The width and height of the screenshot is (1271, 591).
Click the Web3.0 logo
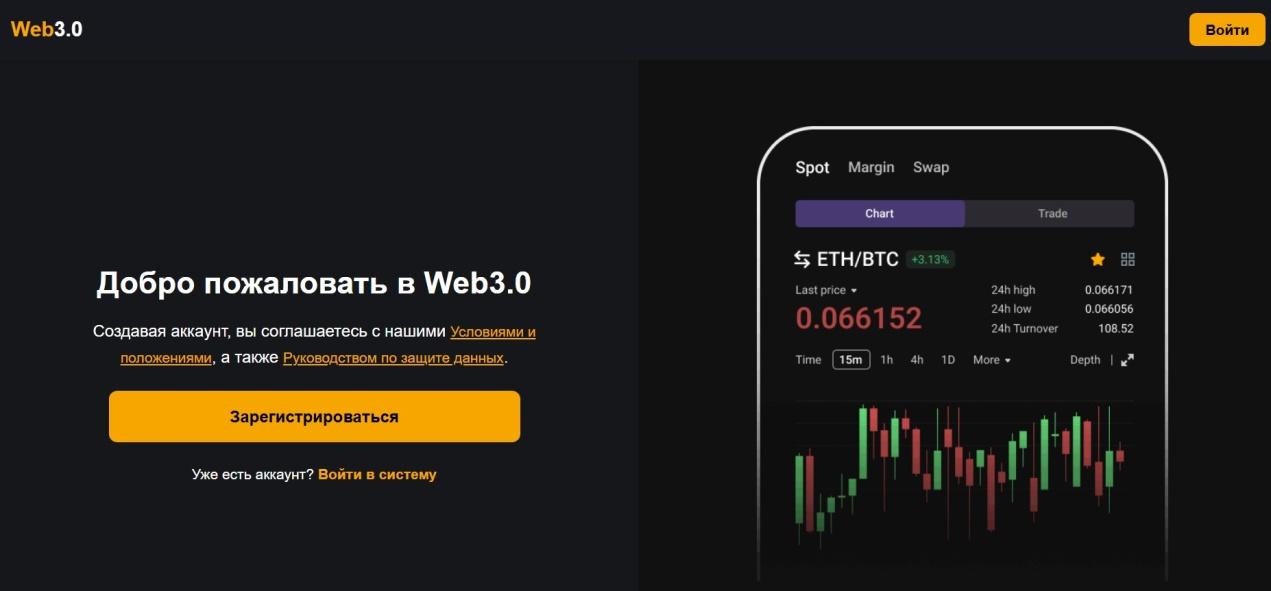click(x=44, y=29)
